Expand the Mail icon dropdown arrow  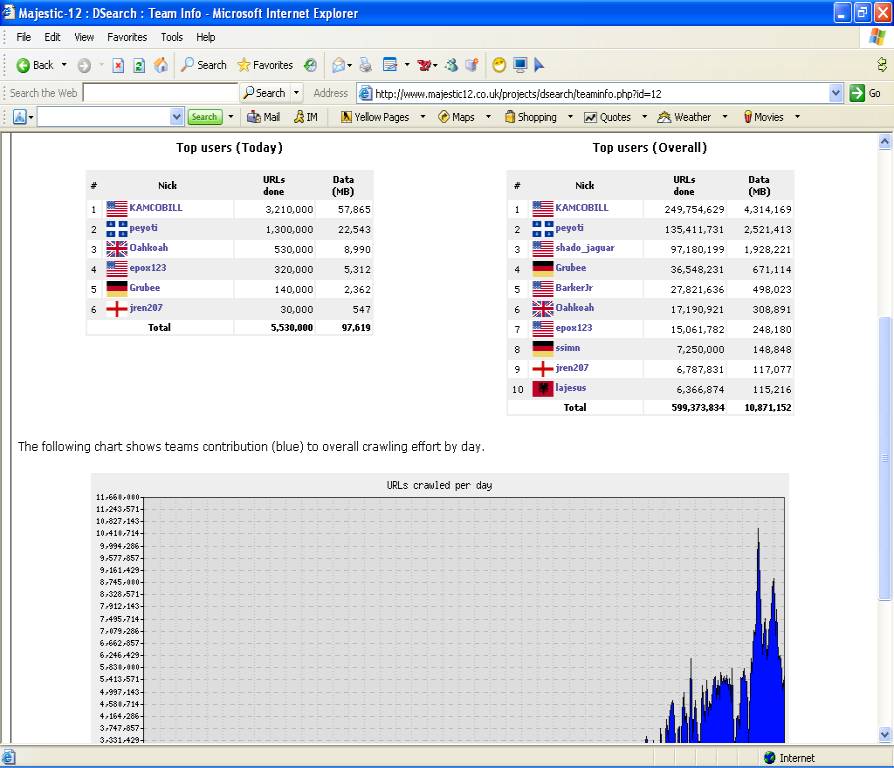(x=349, y=66)
